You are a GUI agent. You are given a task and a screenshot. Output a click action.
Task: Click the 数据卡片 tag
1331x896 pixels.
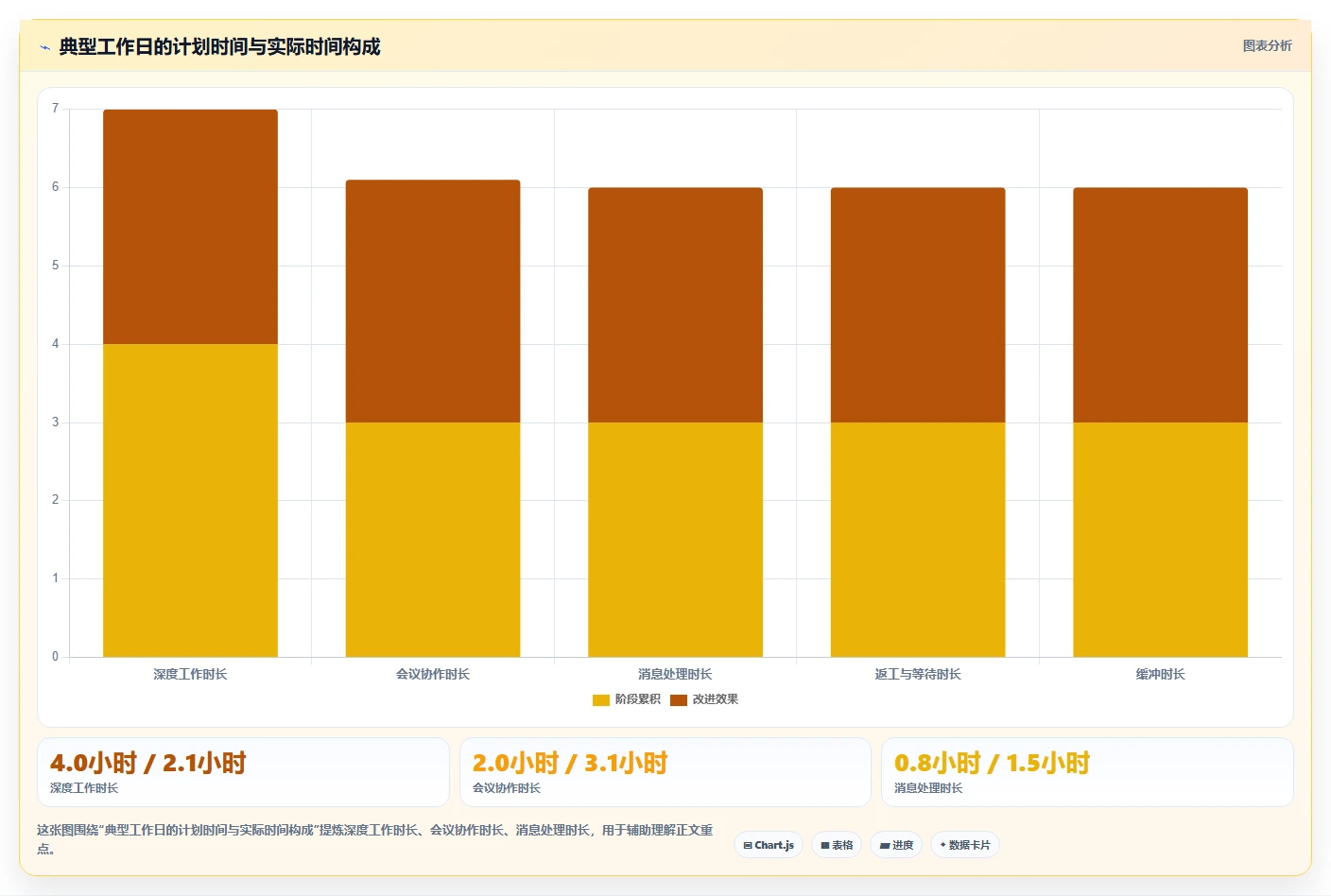pyautogui.click(x=965, y=845)
